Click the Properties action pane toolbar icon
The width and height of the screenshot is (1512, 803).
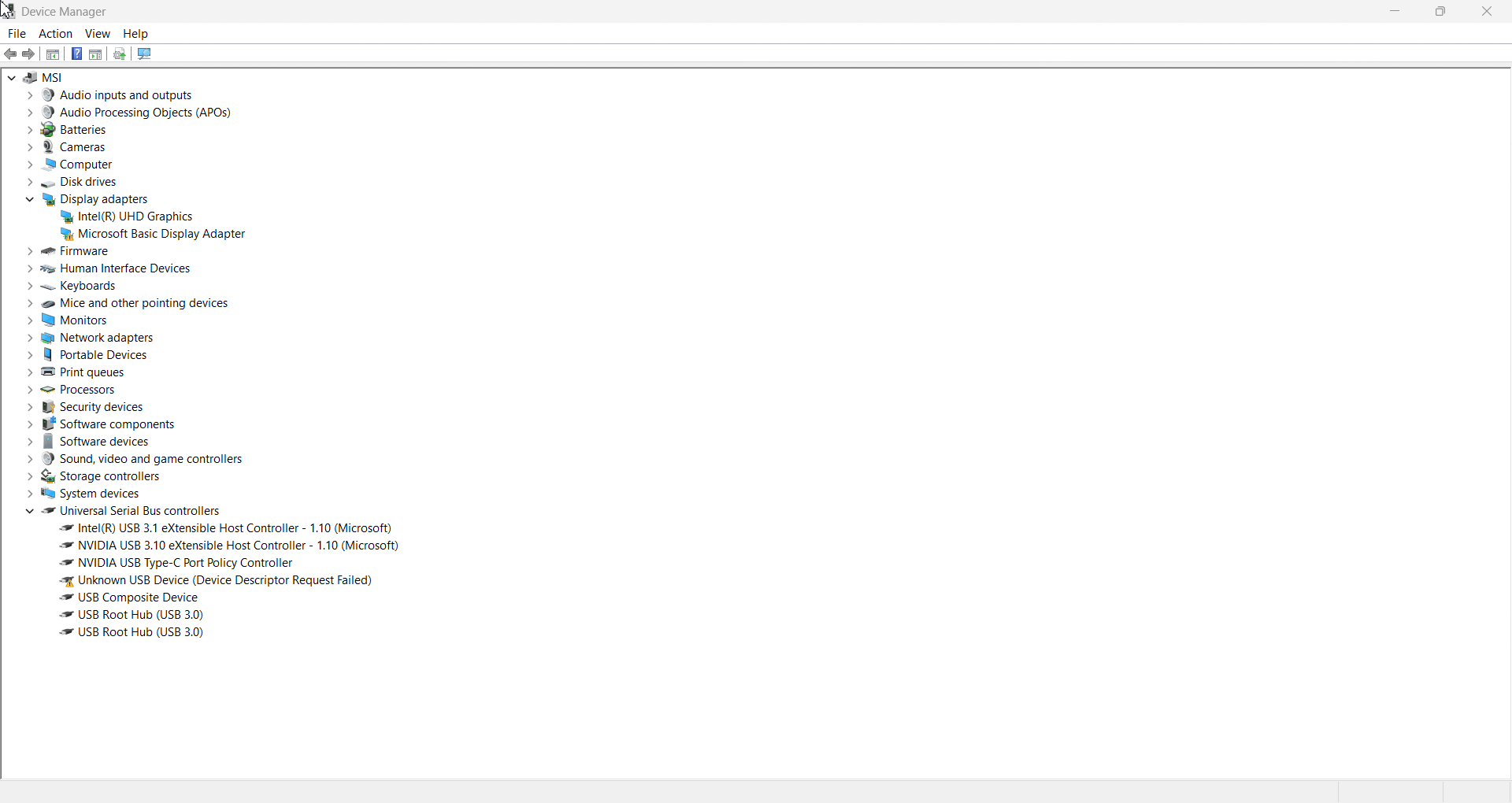tap(95, 54)
